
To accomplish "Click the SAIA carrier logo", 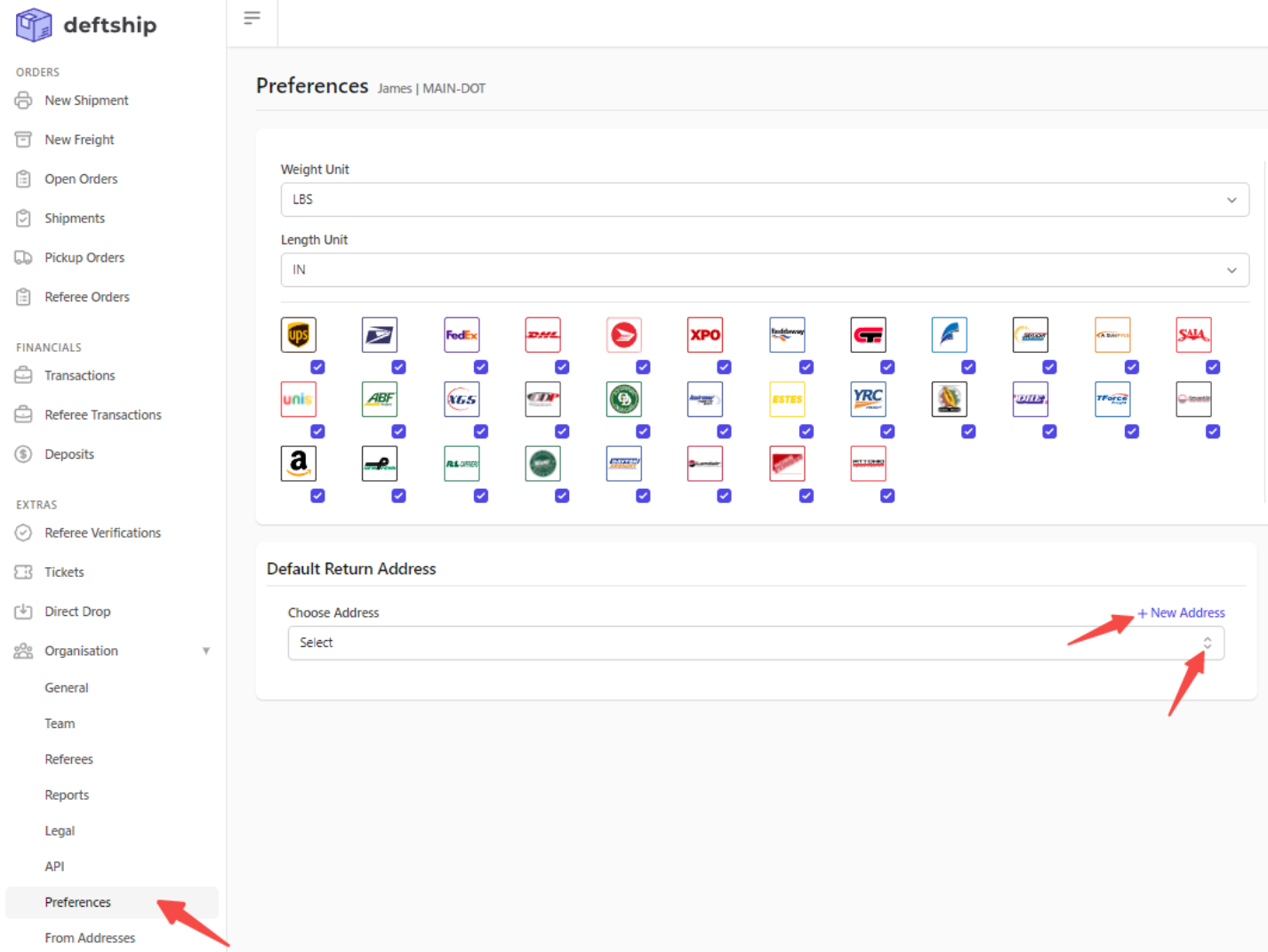I will click(x=1193, y=335).
